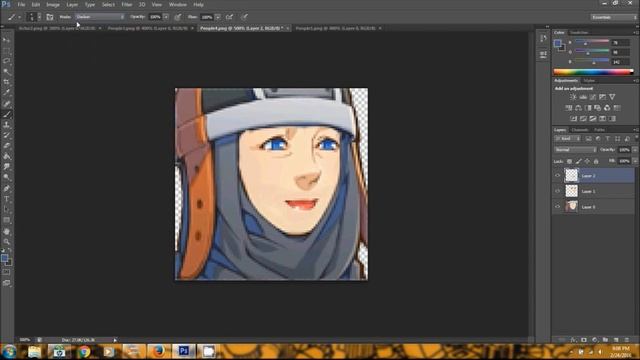Select the Rectangular Marquee tool
Viewport: 640px width, 360px height.
point(7,51)
